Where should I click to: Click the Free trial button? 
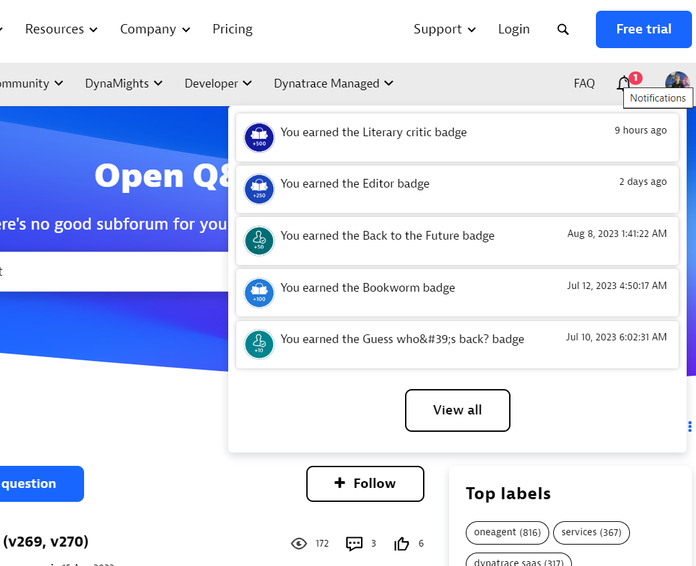(x=643, y=29)
